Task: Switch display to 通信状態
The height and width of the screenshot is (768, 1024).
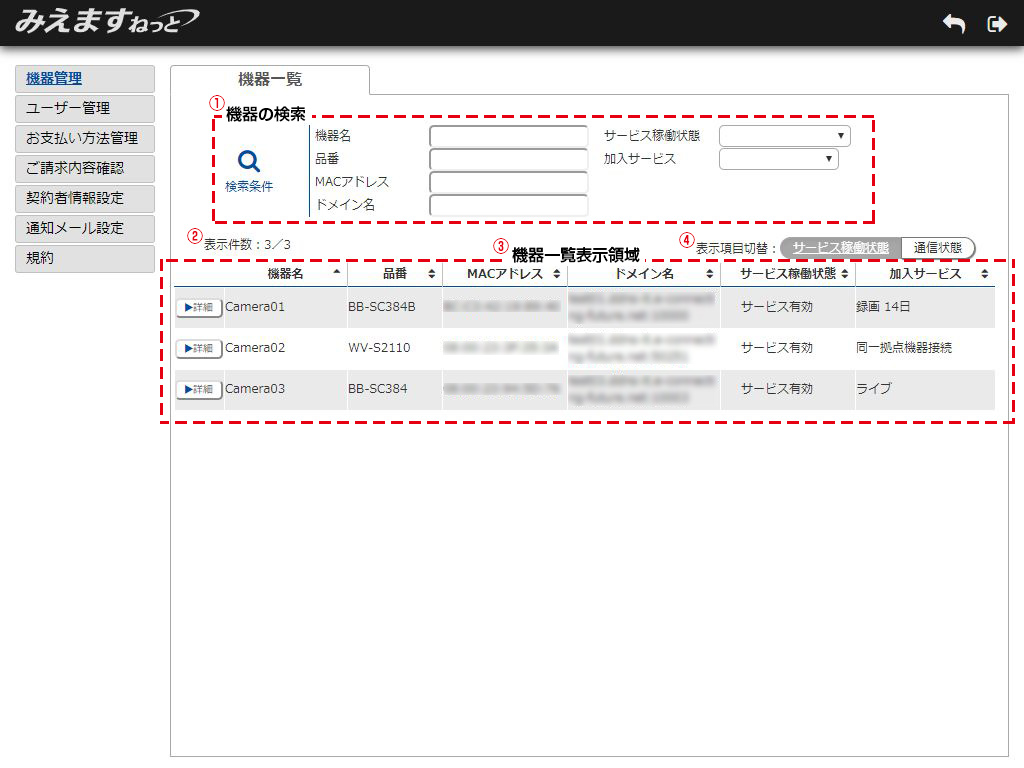Action: [x=937, y=247]
